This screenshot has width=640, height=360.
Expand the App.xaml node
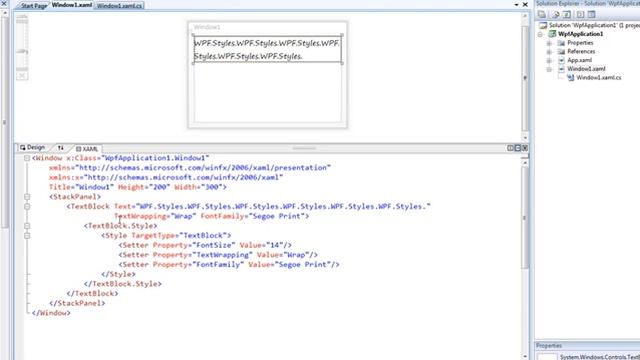549,60
